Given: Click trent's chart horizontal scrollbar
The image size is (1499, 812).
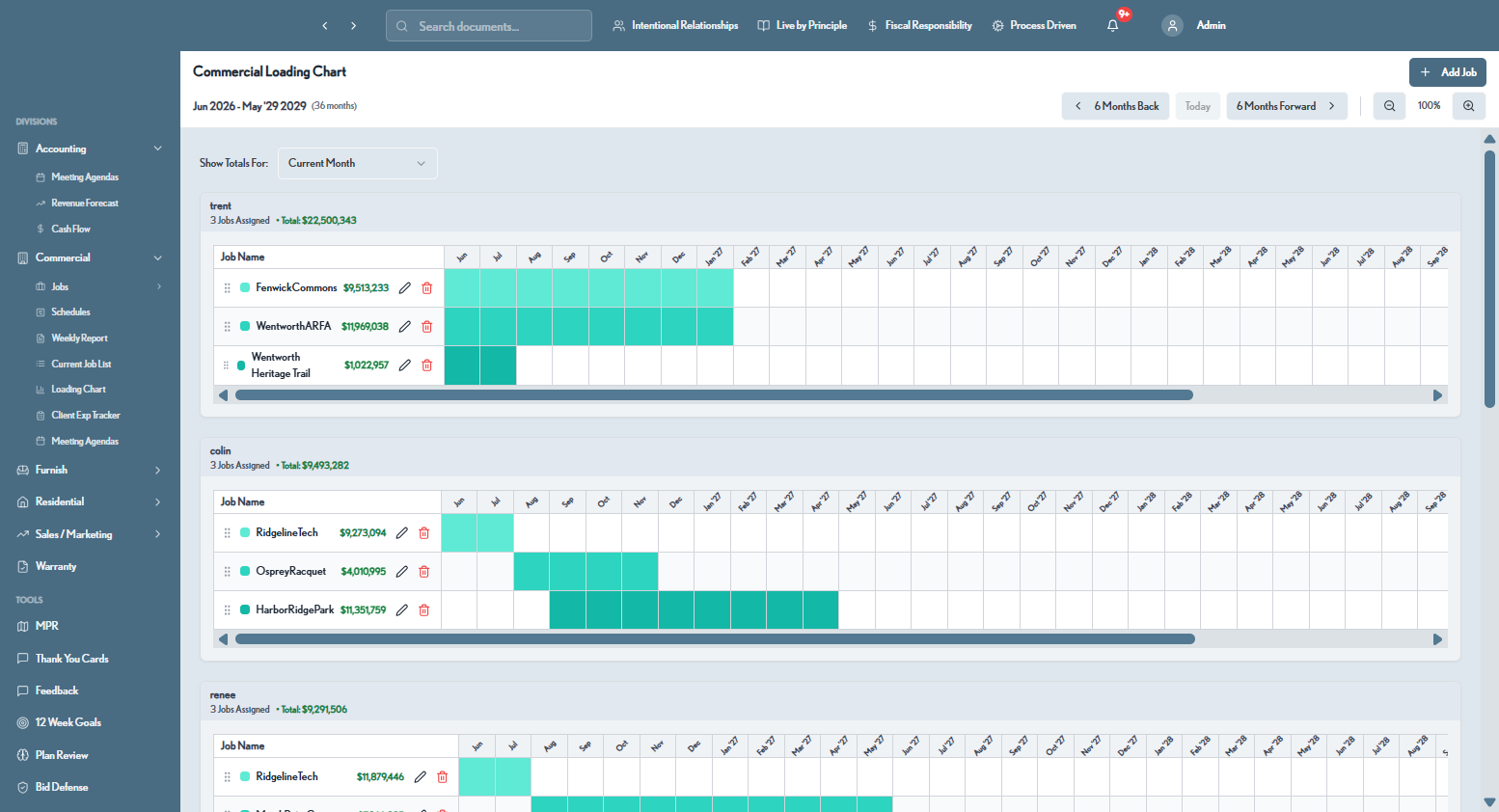Looking at the screenshot, I should tap(714, 395).
